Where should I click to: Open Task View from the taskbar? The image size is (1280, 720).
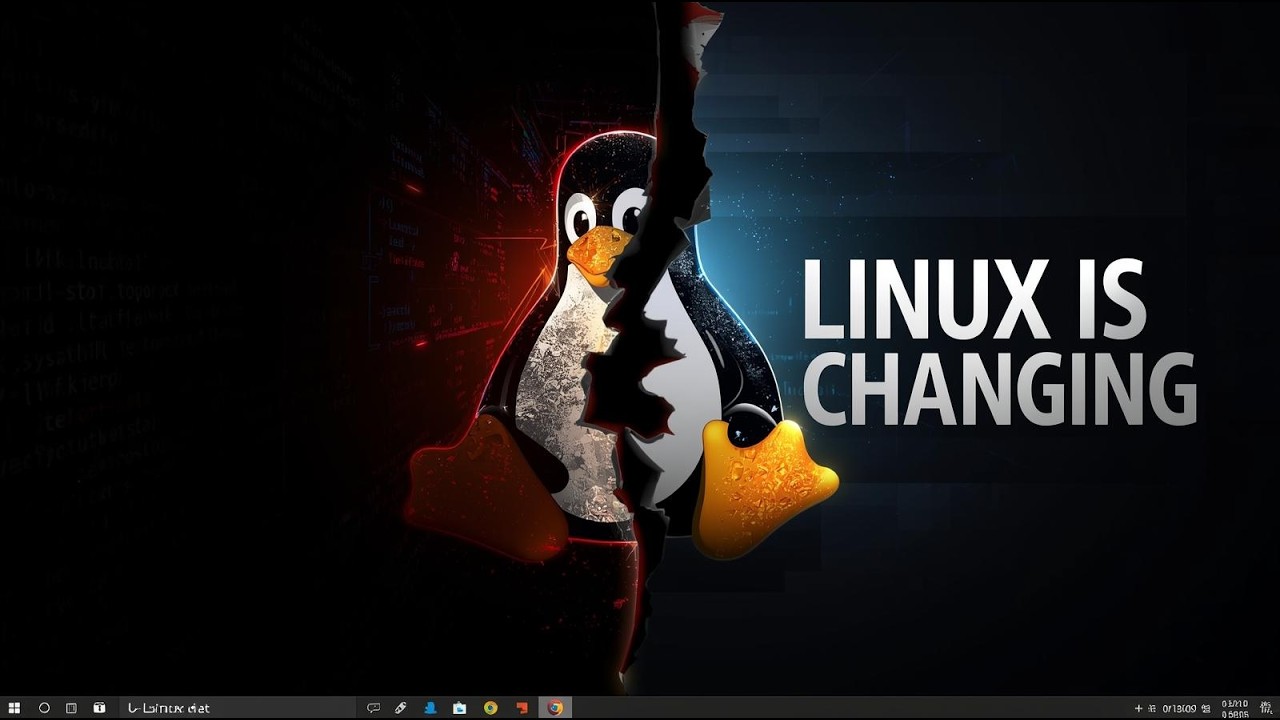[71, 708]
